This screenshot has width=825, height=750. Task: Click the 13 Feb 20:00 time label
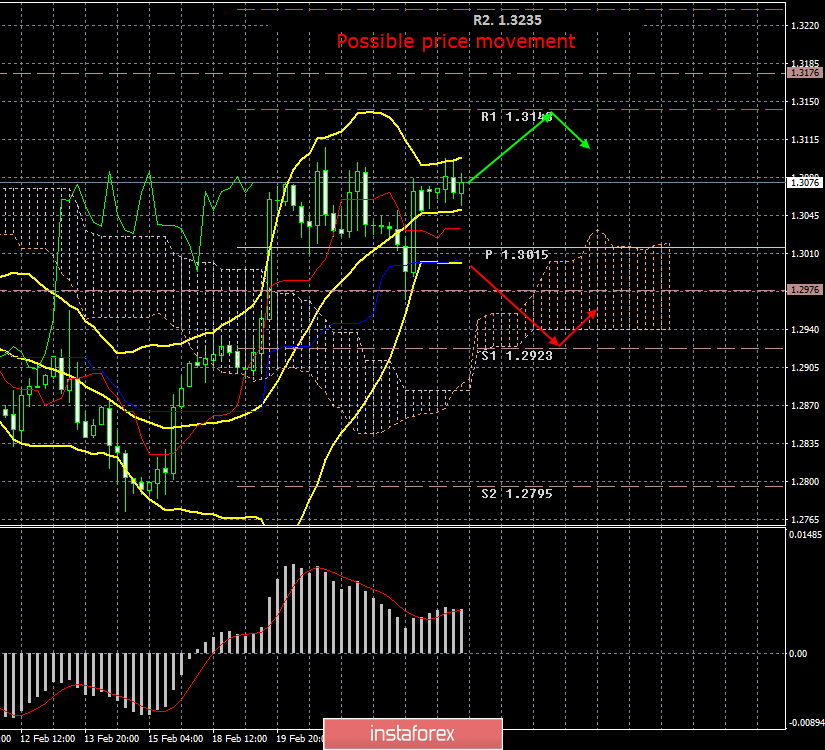(112, 739)
